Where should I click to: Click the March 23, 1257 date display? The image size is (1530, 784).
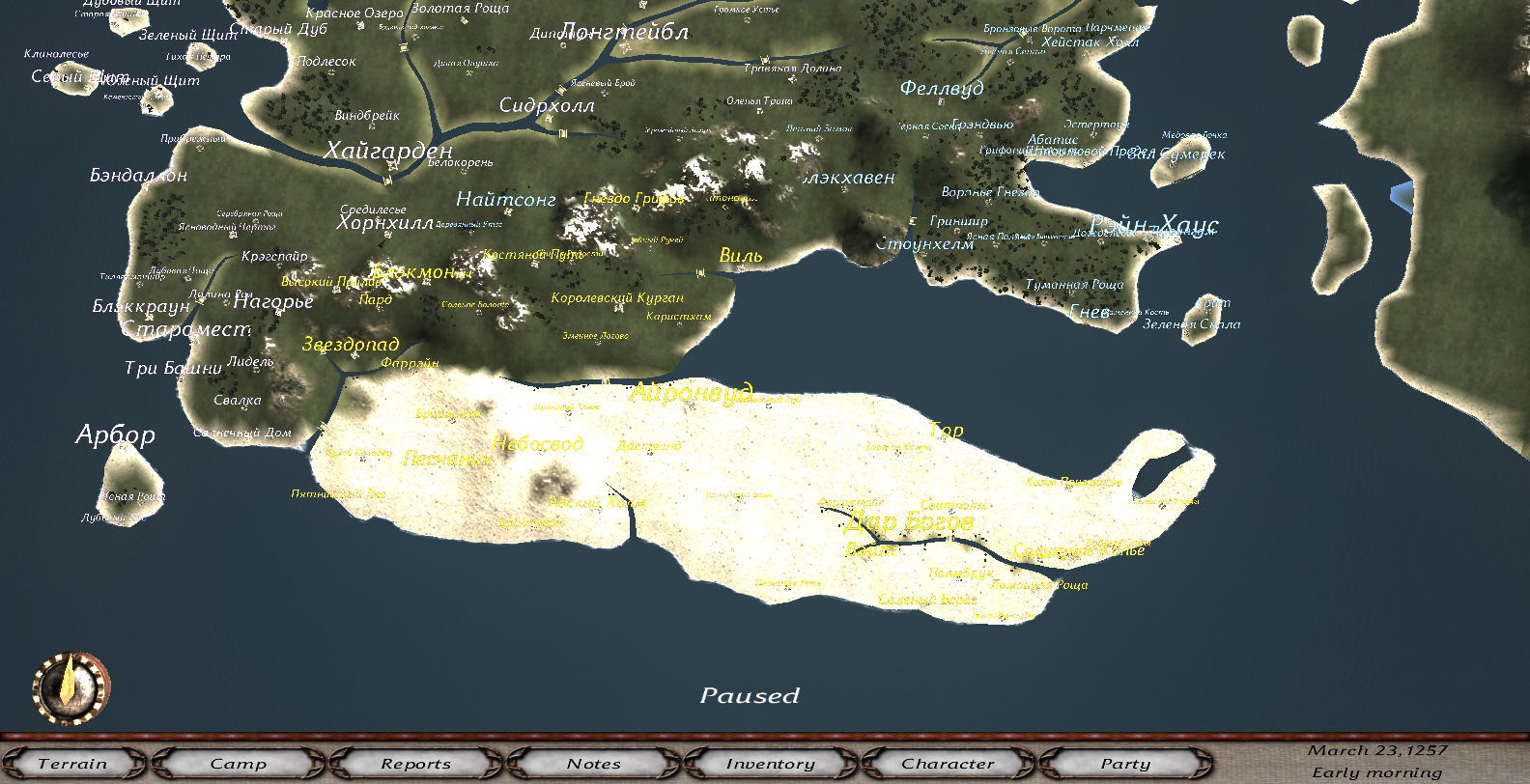click(1377, 750)
